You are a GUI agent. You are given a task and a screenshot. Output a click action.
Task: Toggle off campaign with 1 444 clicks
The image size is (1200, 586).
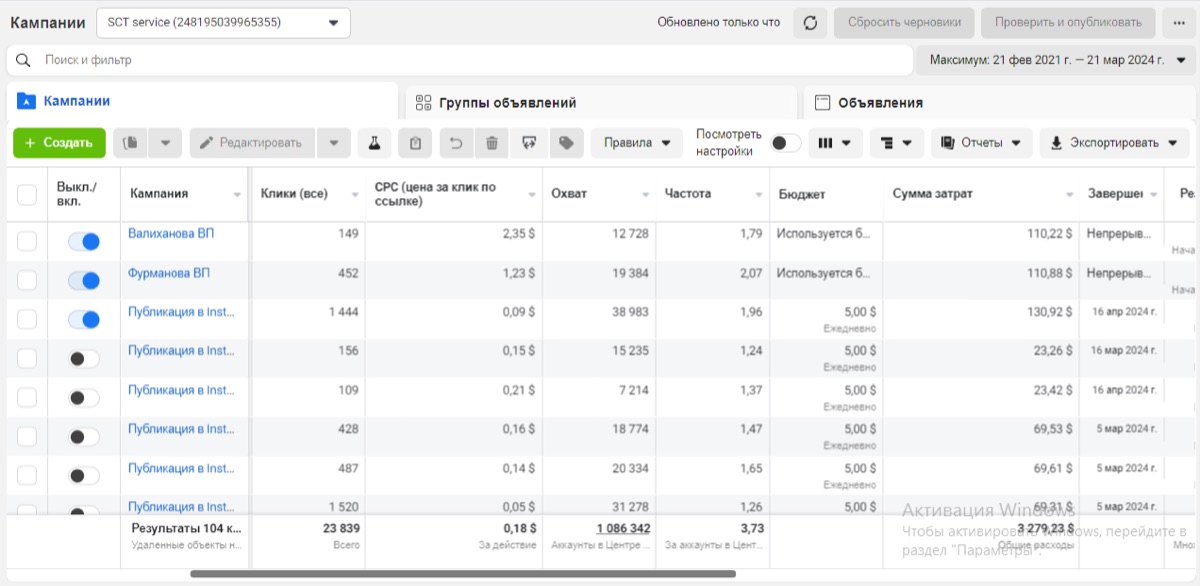coord(84,320)
